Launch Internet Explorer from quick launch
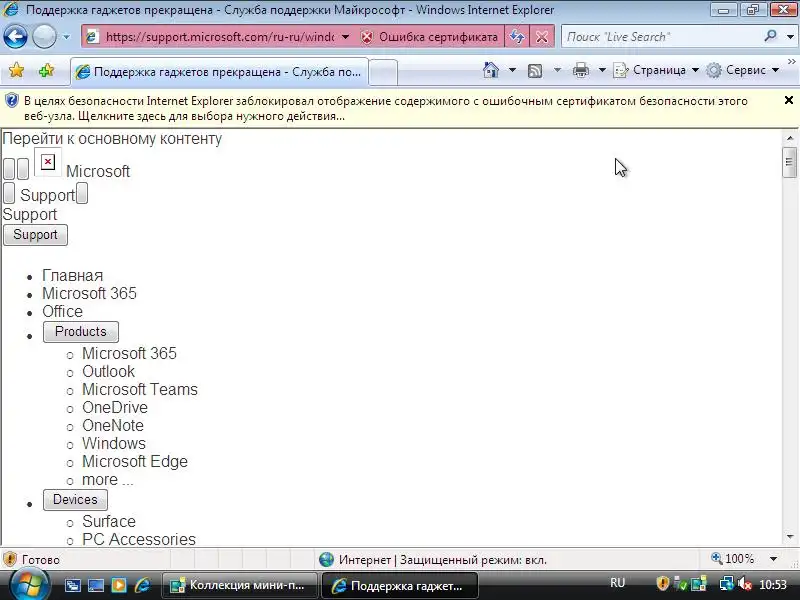Viewport: 800px width, 600px height. [142, 585]
